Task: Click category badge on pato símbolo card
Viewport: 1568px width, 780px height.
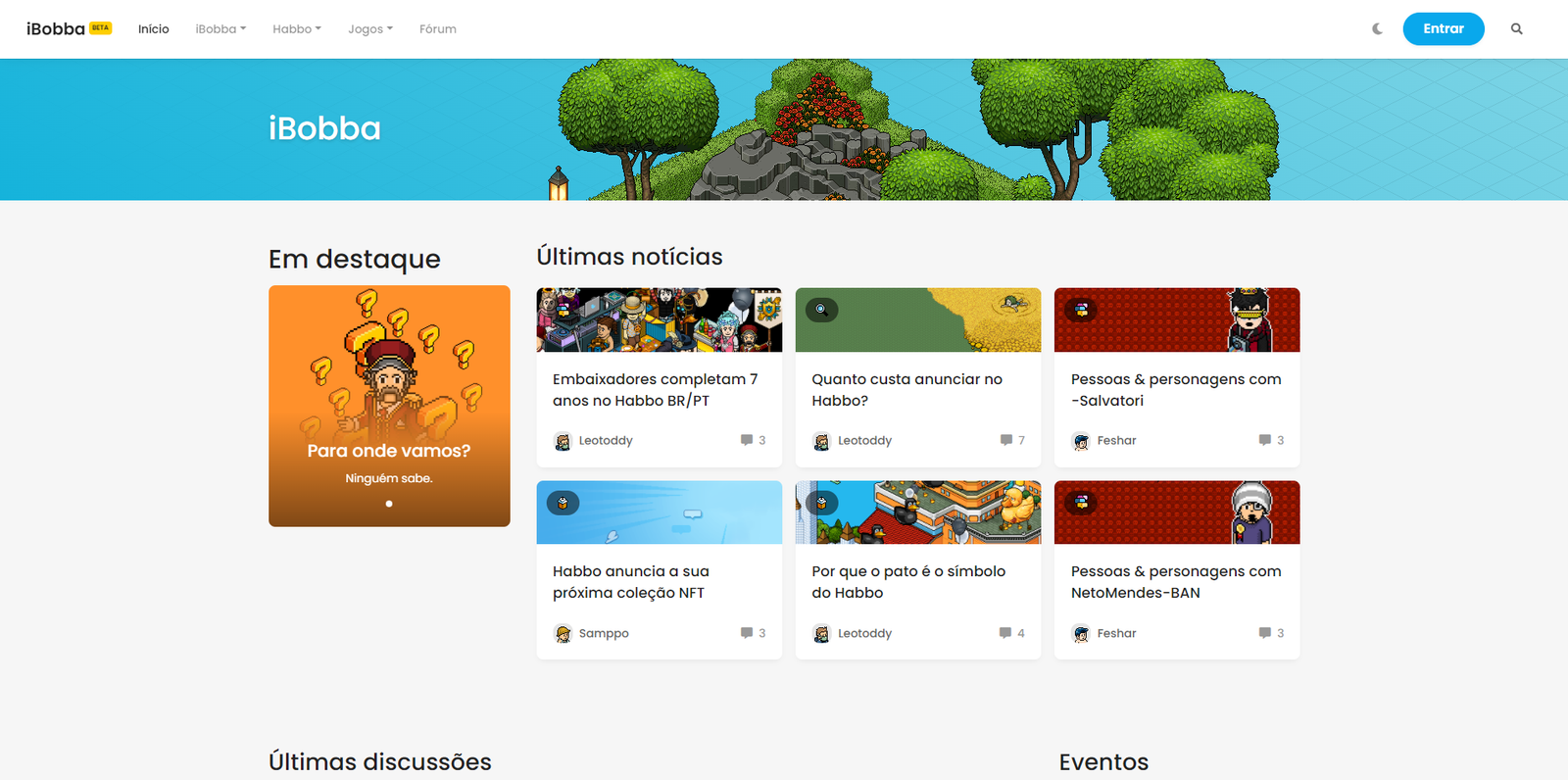Action: click(821, 503)
